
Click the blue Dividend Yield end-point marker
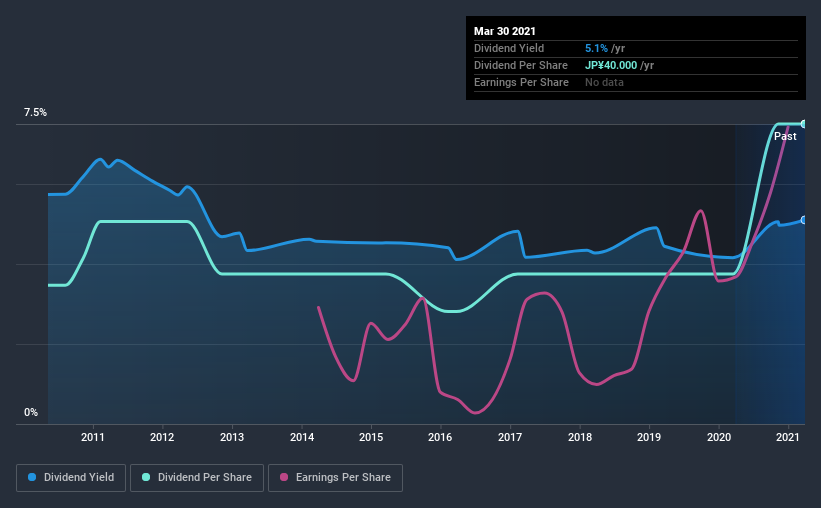point(803,220)
